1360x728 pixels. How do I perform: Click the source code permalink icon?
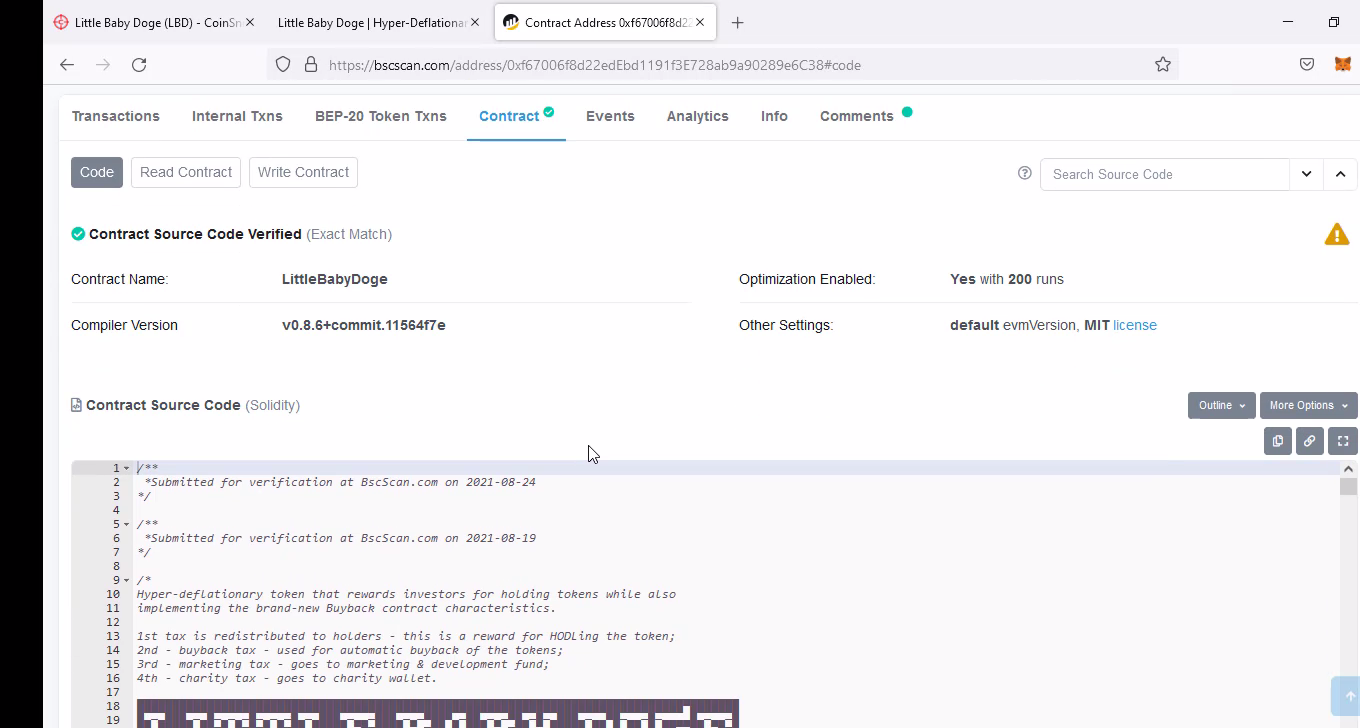[x=1309, y=441]
